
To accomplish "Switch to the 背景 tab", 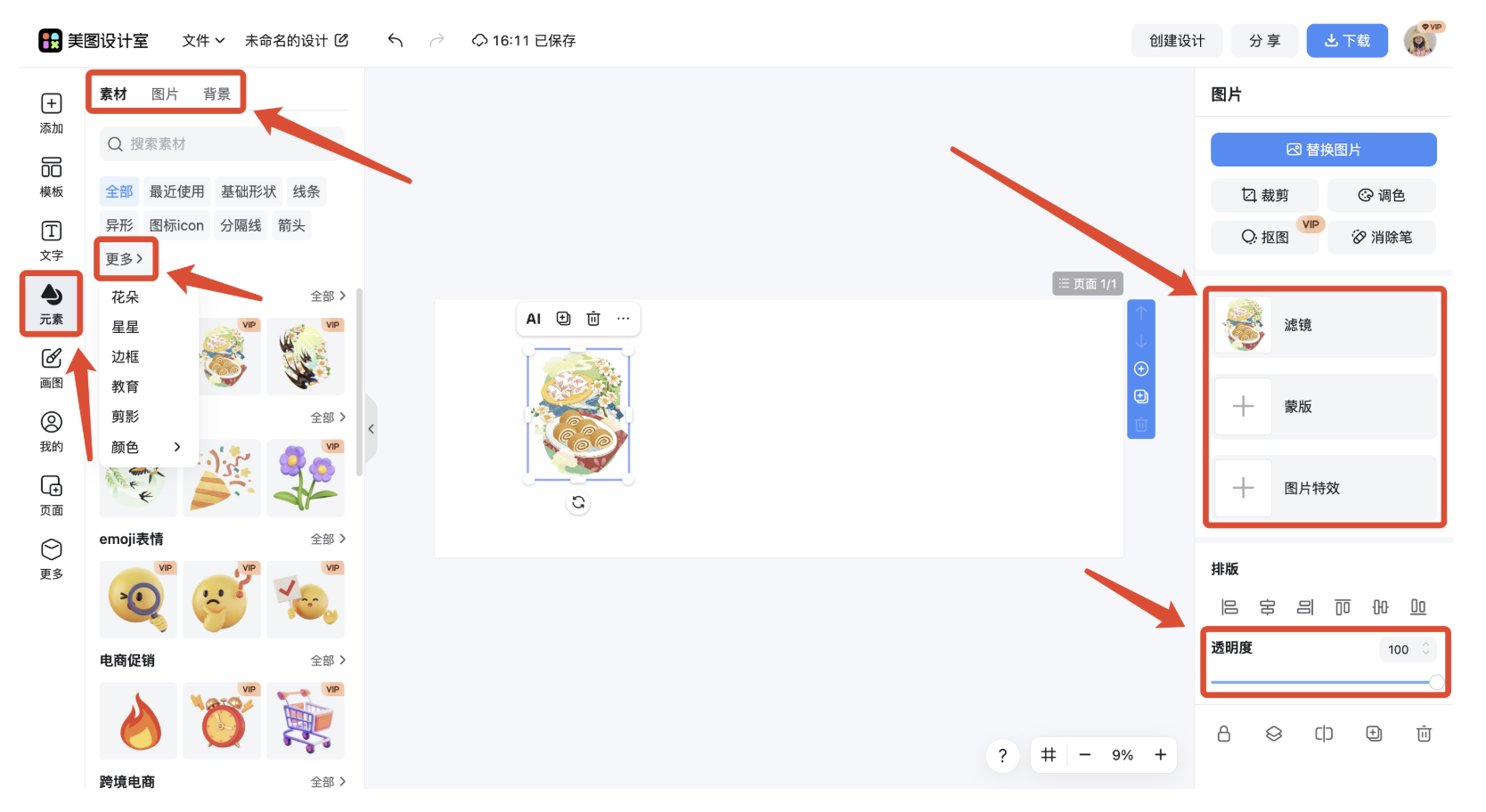I will (x=216, y=94).
